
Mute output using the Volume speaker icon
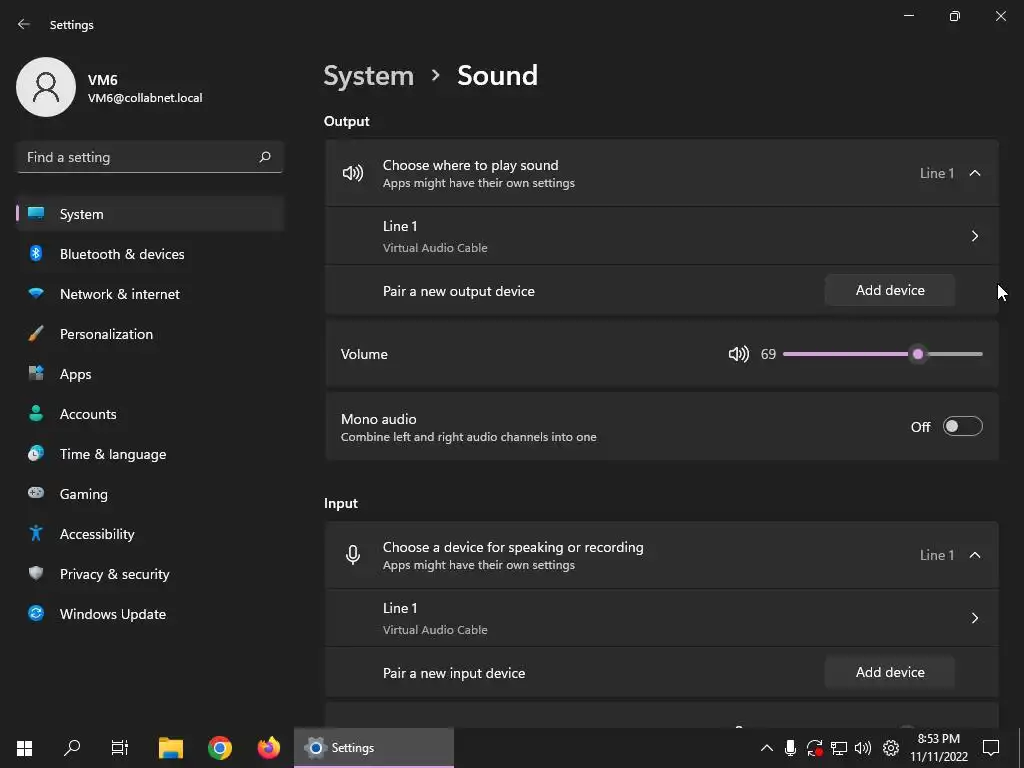click(738, 354)
